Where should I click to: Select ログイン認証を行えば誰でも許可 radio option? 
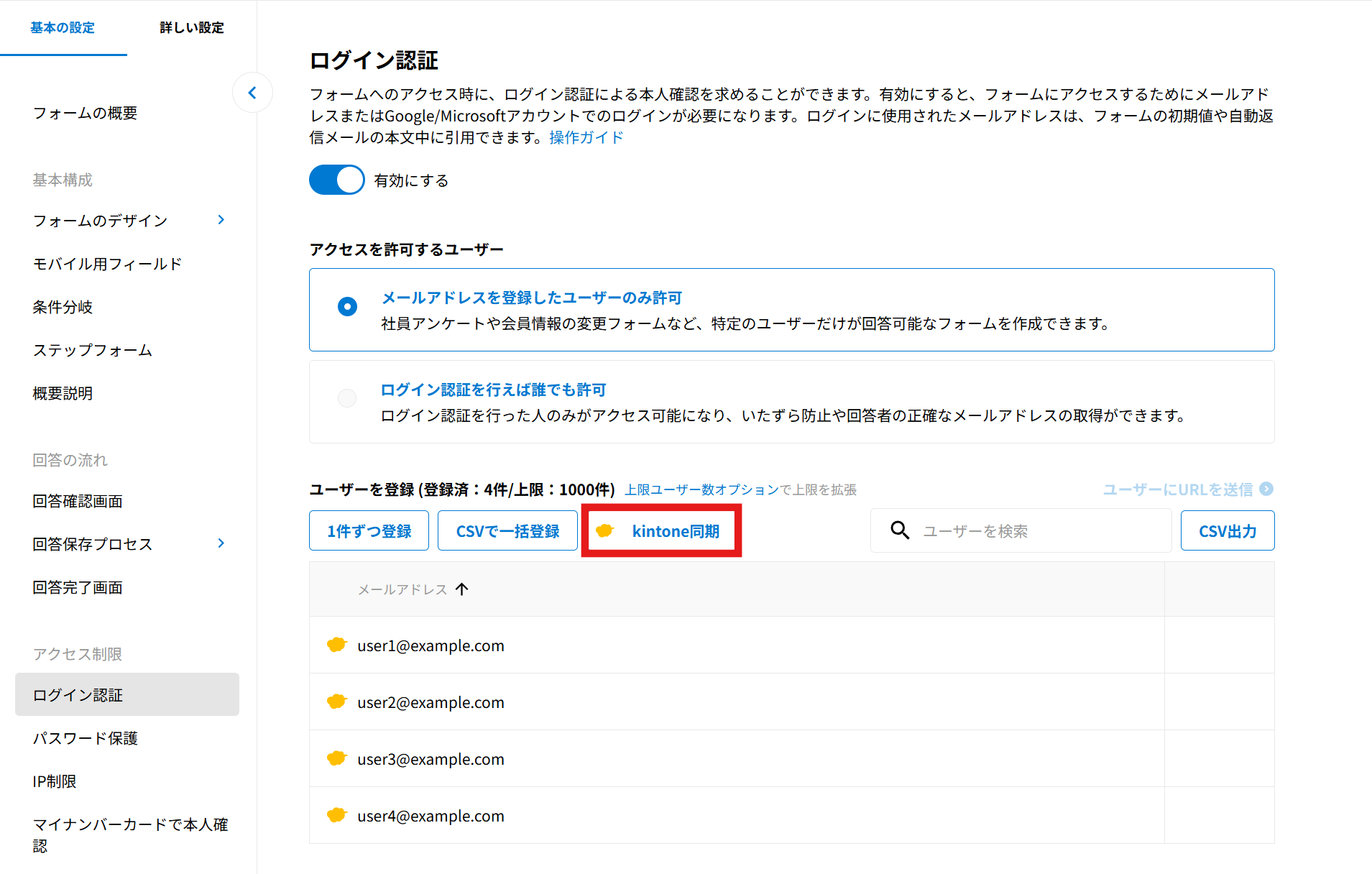pyautogui.click(x=347, y=398)
